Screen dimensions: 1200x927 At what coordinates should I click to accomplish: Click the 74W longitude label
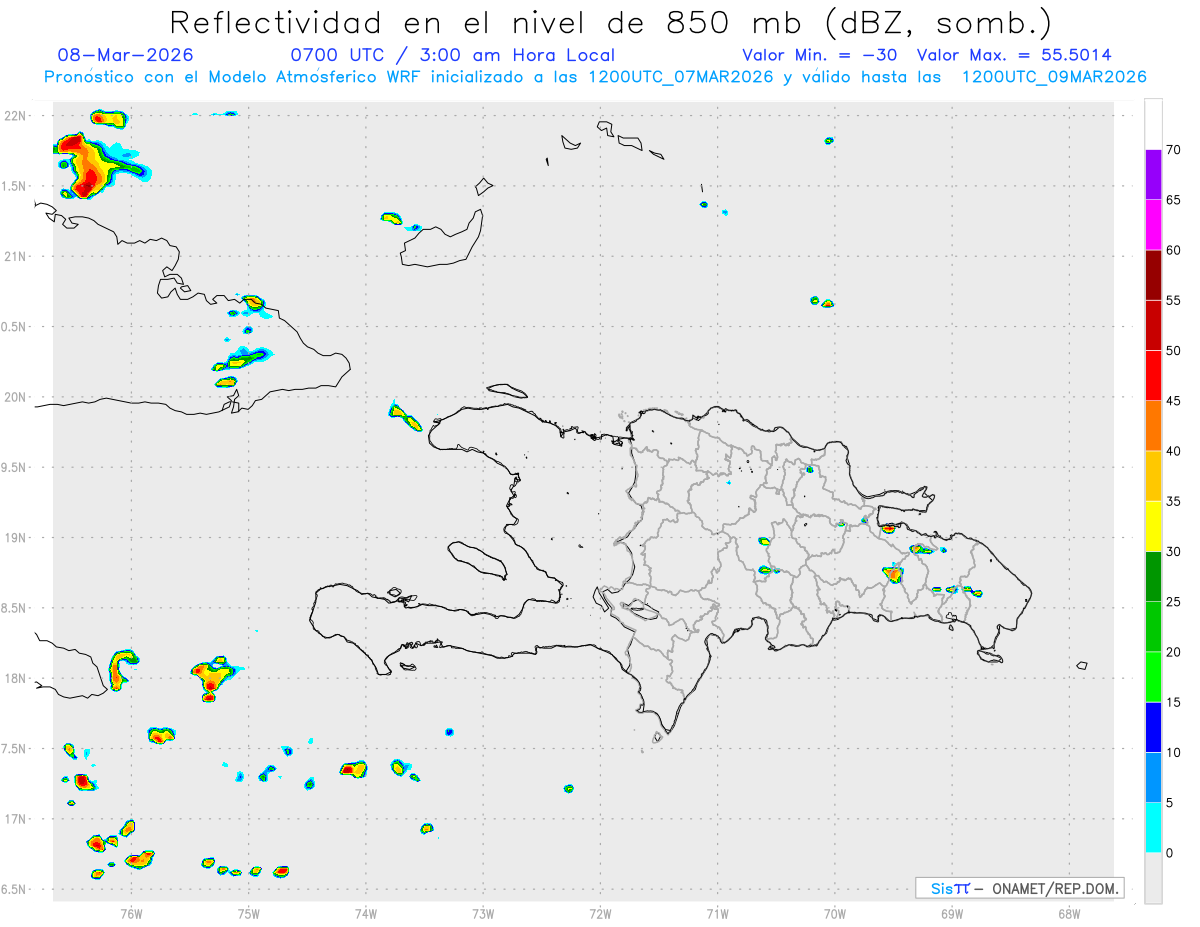point(366,913)
